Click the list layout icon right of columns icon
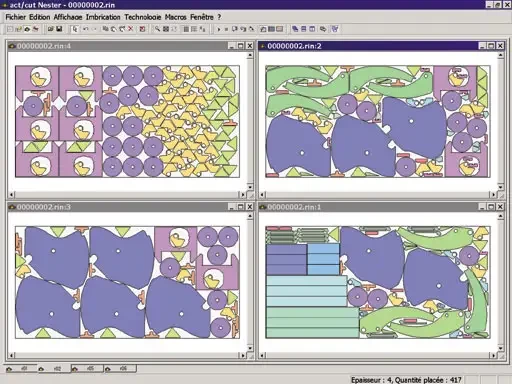This screenshot has width=512, height=384. point(194,29)
